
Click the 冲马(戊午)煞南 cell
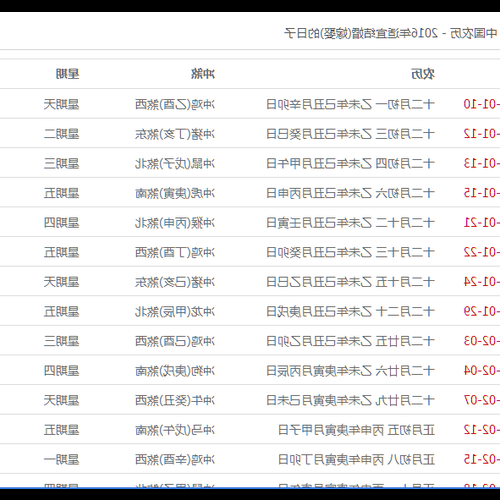(175, 430)
